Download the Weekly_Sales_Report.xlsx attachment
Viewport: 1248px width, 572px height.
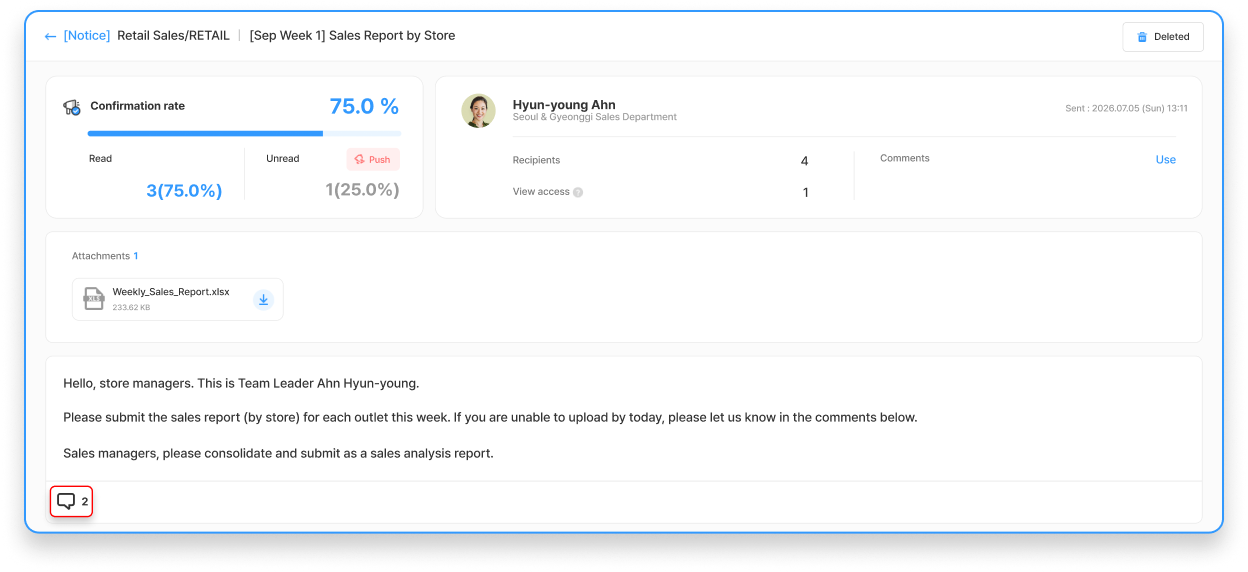click(263, 299)
